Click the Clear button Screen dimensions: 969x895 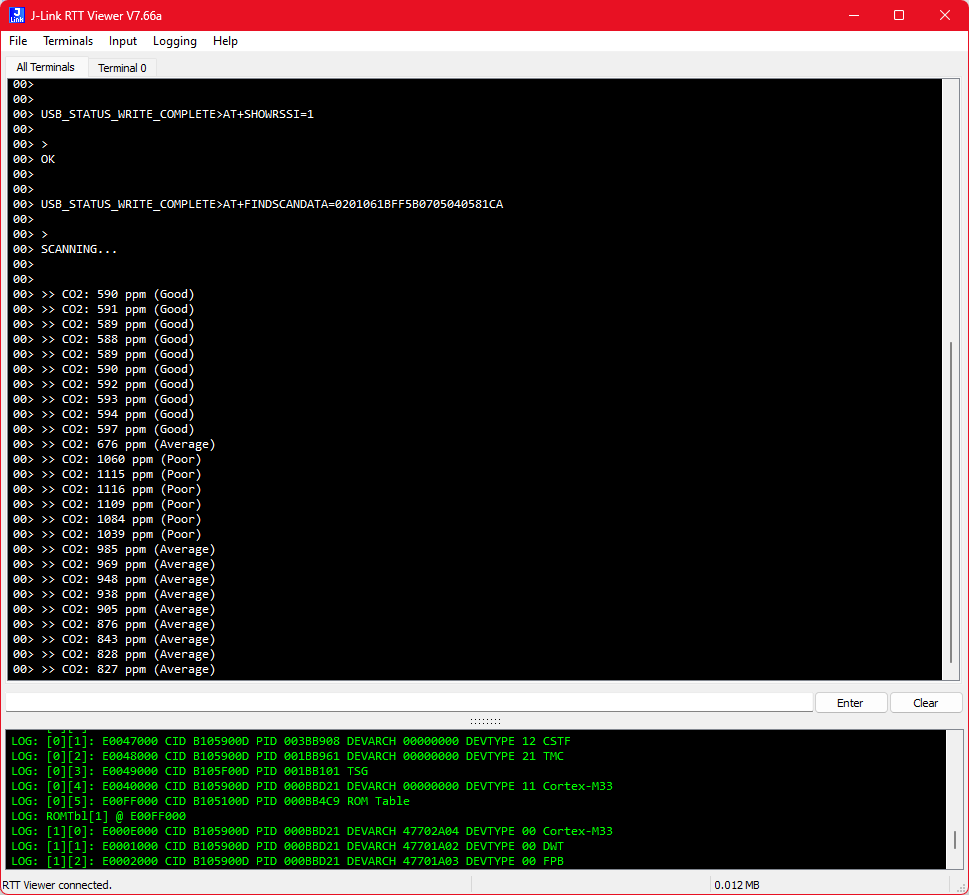[925, 703]
